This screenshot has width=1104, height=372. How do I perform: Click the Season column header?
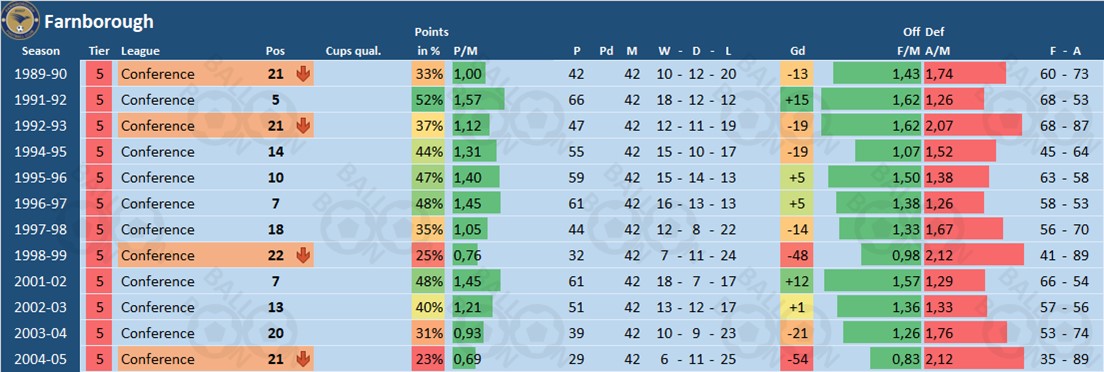pyautogui.click(x=41, y=51)
